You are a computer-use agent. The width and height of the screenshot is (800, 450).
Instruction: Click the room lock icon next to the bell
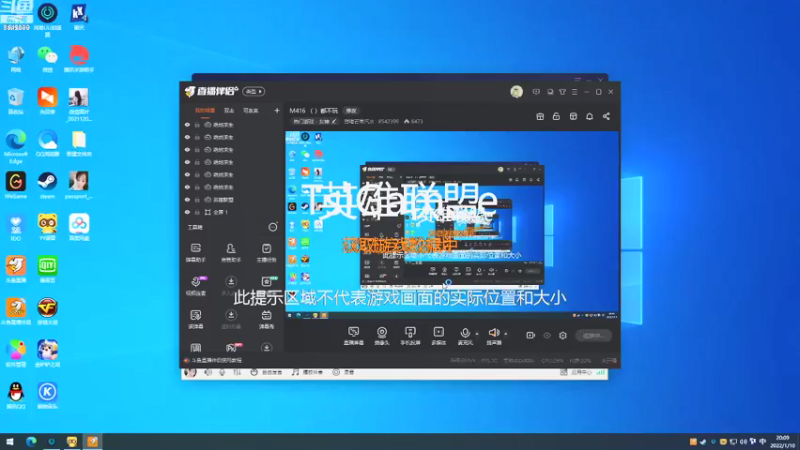pos(556,116)
